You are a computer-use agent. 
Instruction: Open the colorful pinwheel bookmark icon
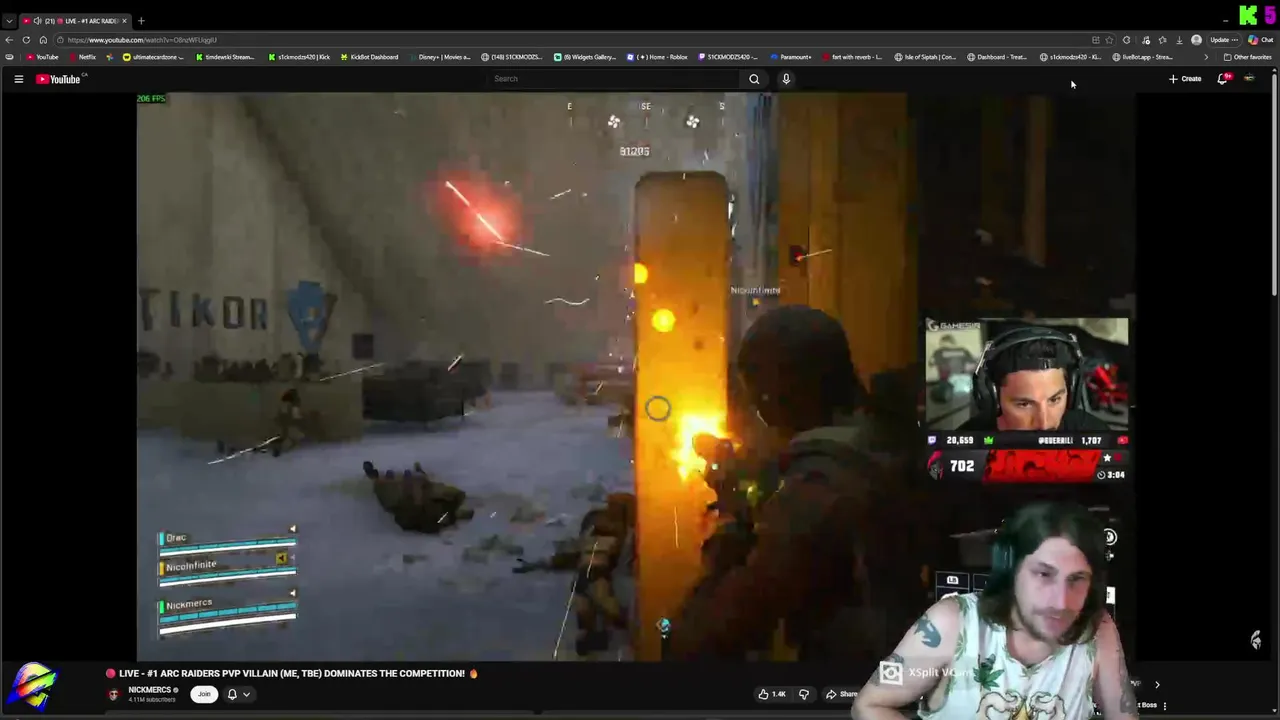tap(111, 57)
